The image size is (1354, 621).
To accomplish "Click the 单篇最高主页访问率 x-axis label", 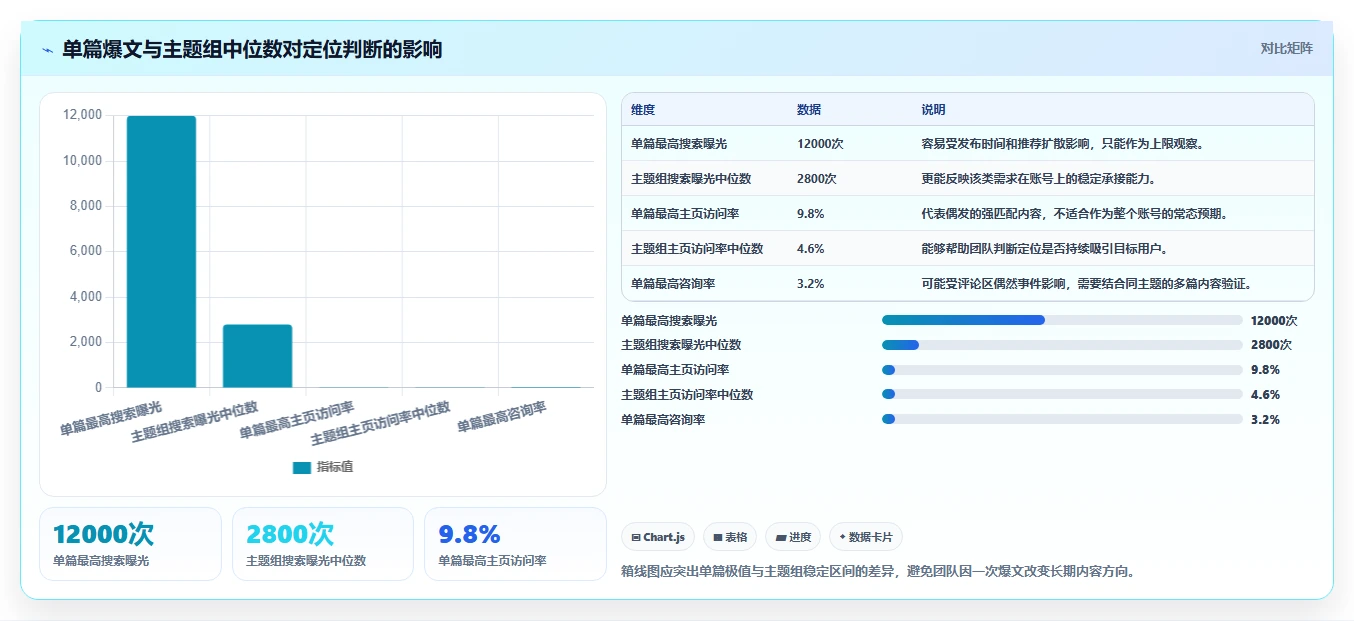I will tap(297, 422).
